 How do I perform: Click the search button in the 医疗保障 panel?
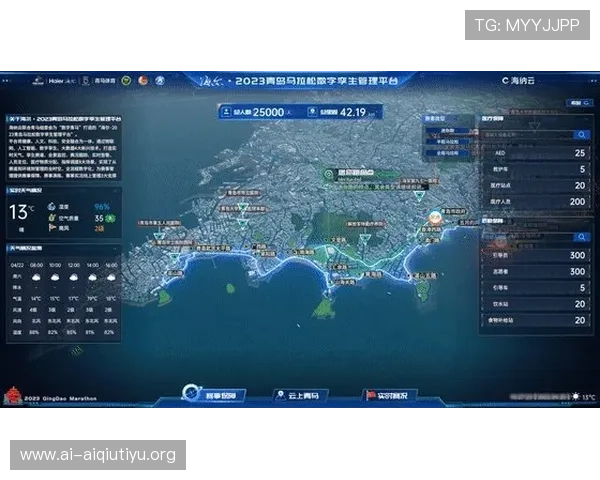click(x=582, y=135)
